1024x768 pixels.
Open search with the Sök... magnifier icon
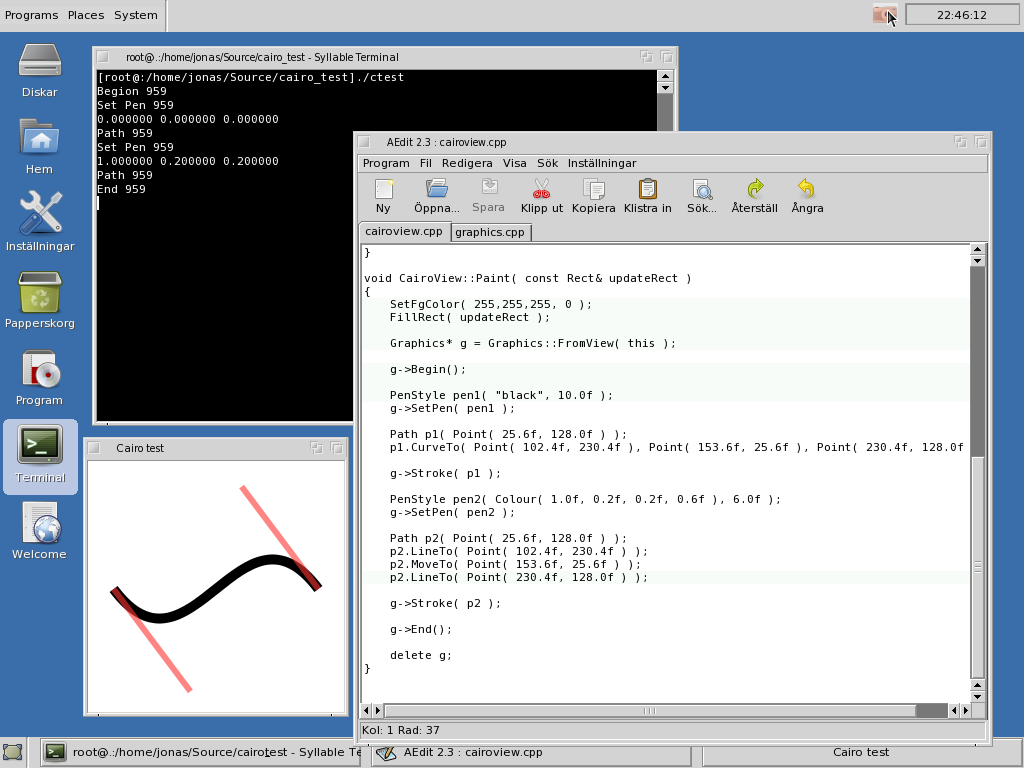tap(702, 189)
